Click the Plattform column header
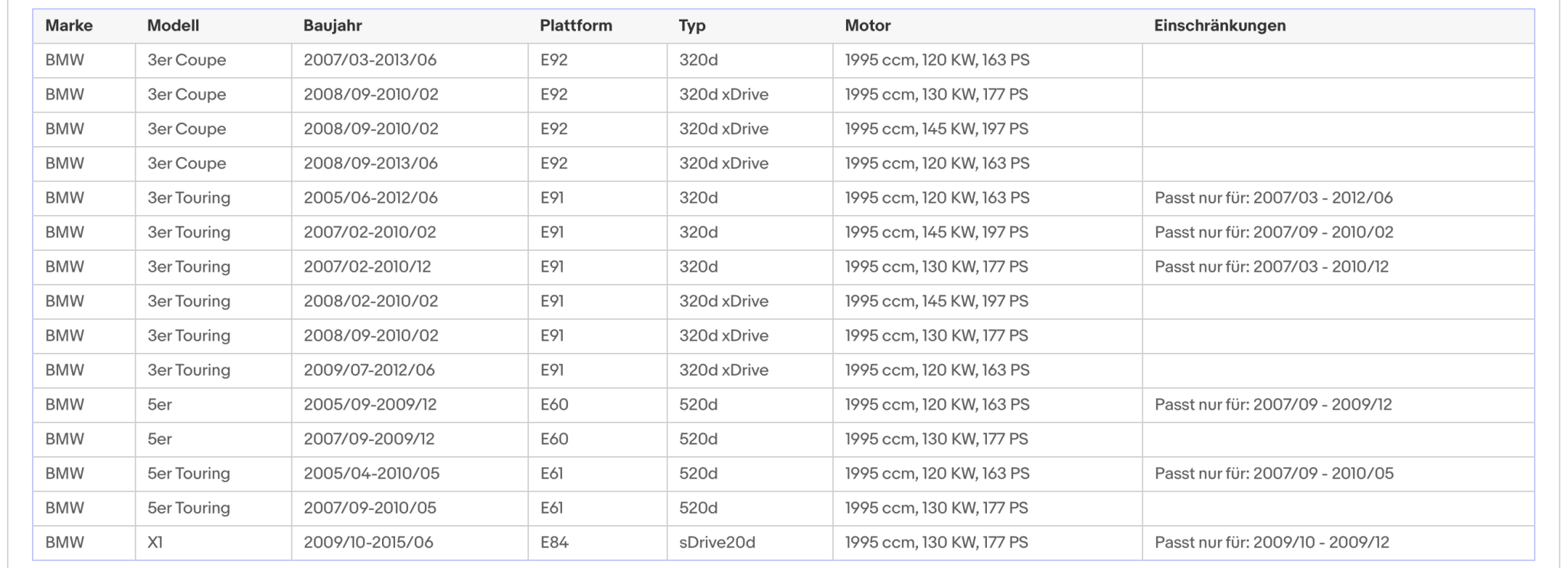The width and height of the screenshot is (1568, 568). click(x=597, y=26)
